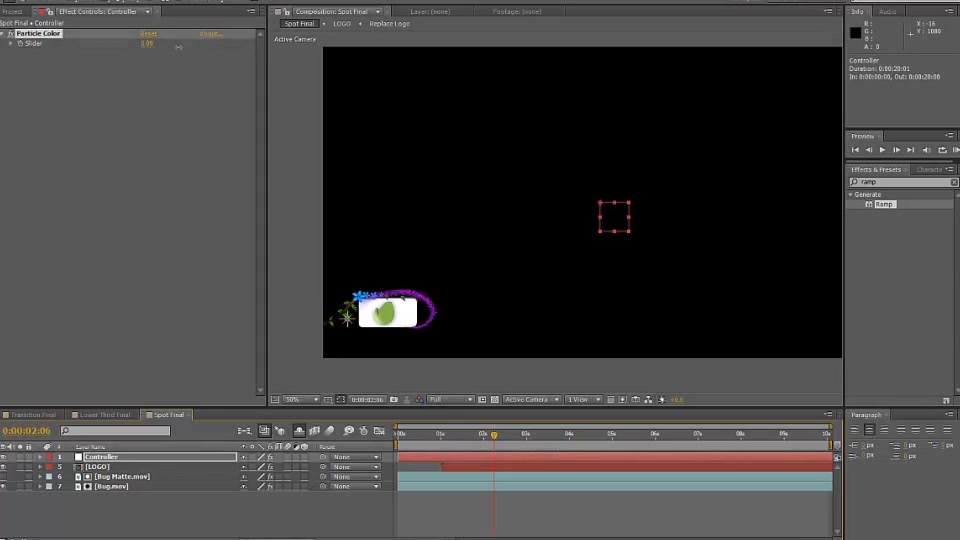Toggle the transparency grid icon in viewer

pos(495,400)
